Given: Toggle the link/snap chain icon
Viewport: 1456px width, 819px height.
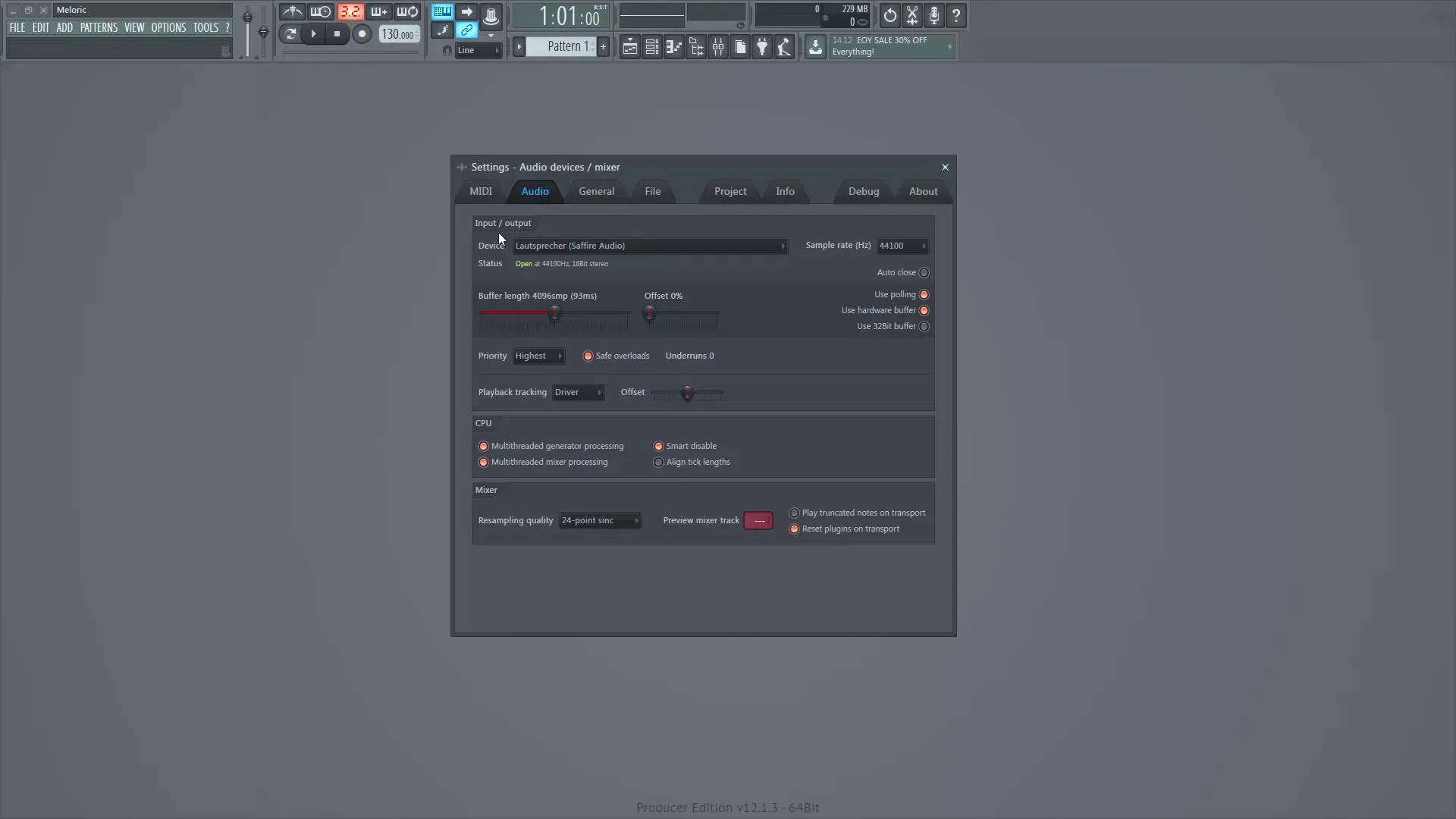Looking at the screenshot, I should 466,30.
